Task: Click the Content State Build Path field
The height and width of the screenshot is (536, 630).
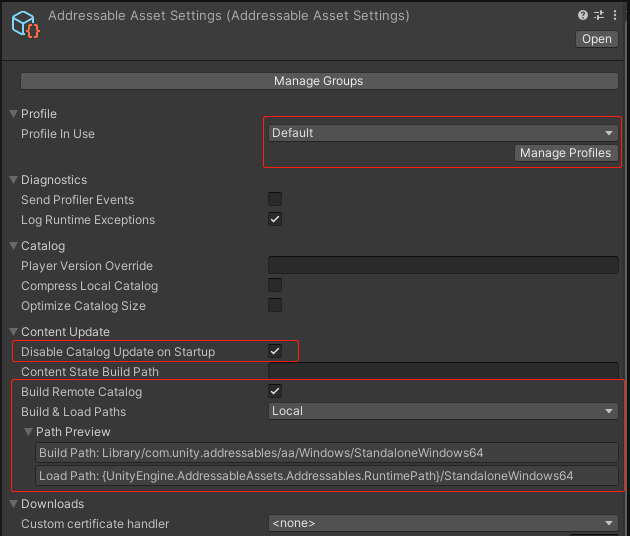Action: pos(443,371)
